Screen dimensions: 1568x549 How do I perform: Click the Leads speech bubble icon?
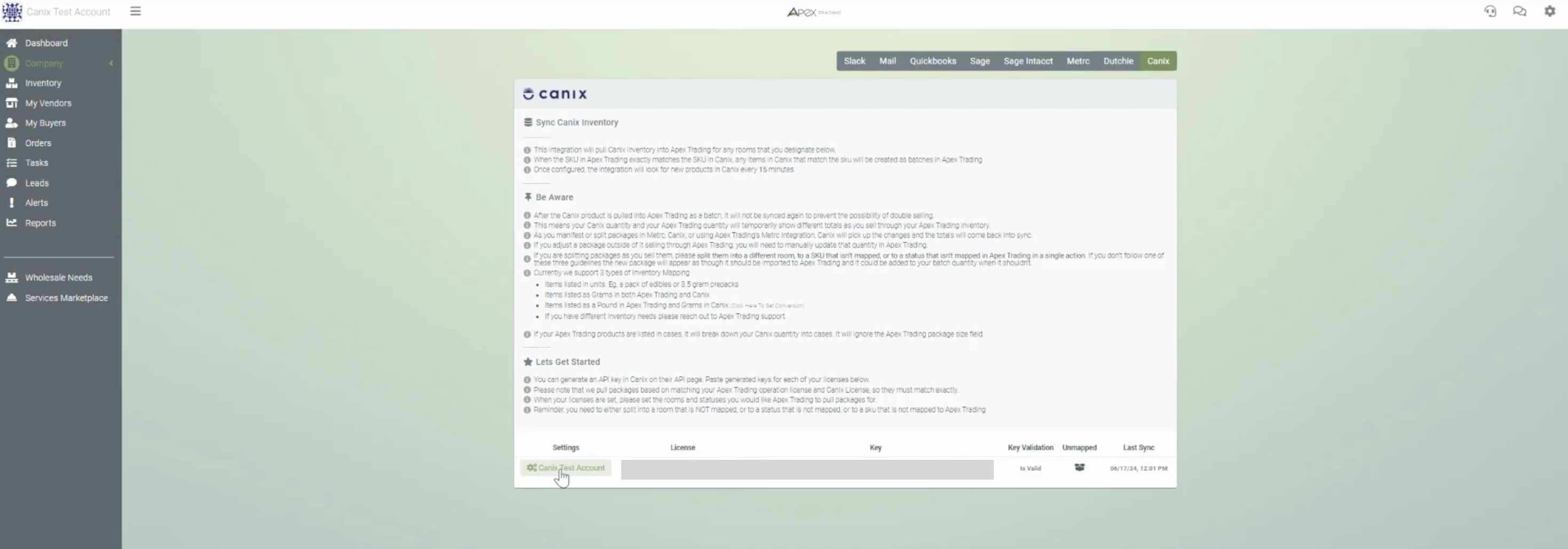coord(12,183)
